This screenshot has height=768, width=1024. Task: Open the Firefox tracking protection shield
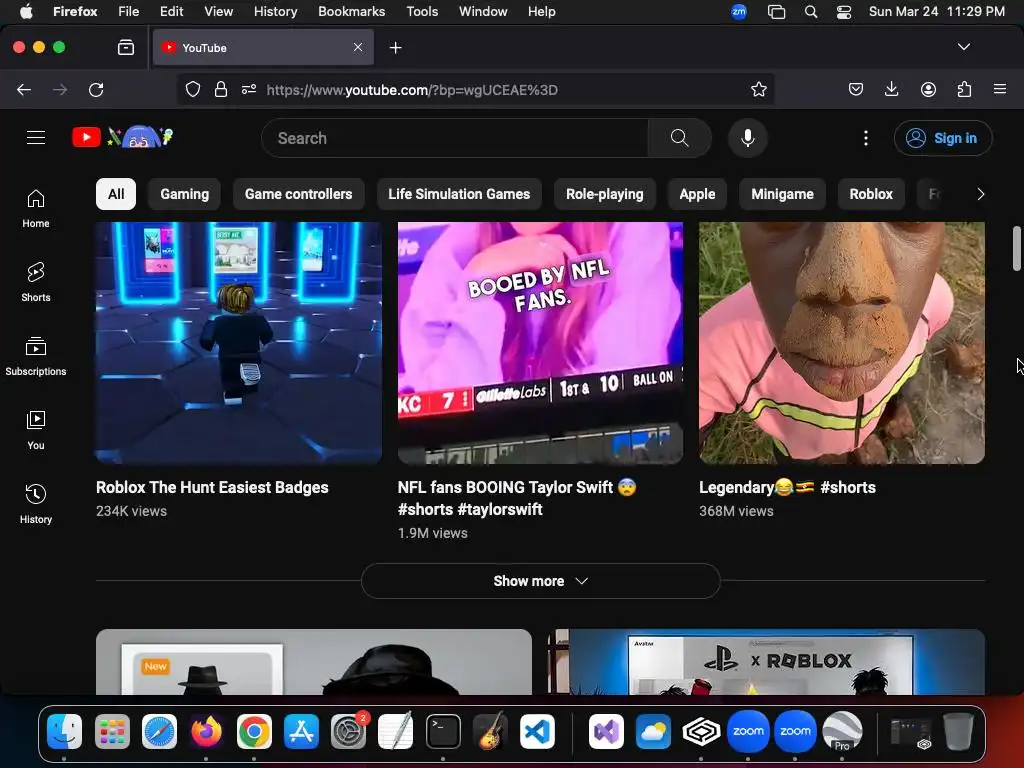pyautogui.click(x=193, y=89)
